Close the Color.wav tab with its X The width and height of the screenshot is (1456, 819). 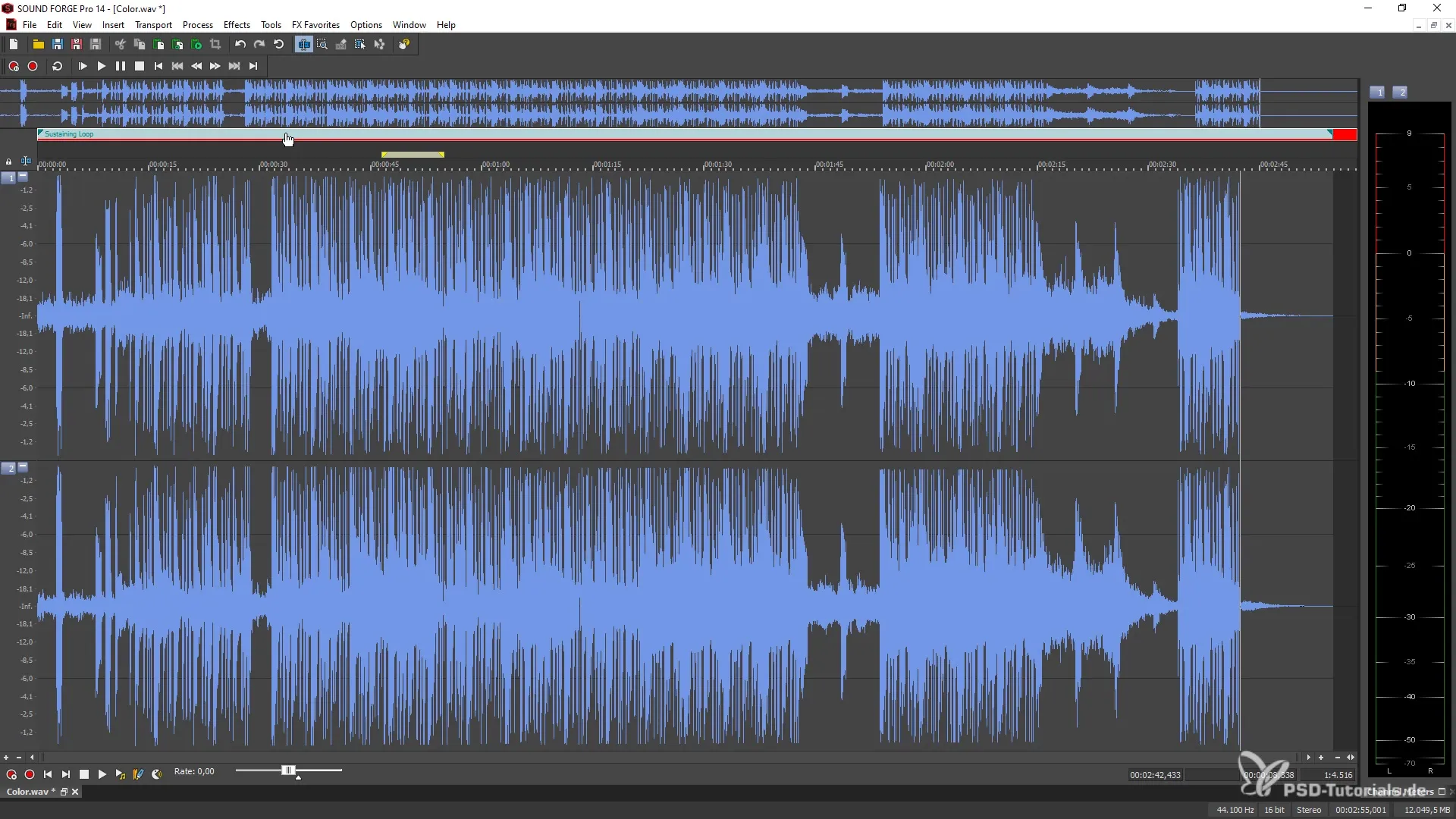75,792
